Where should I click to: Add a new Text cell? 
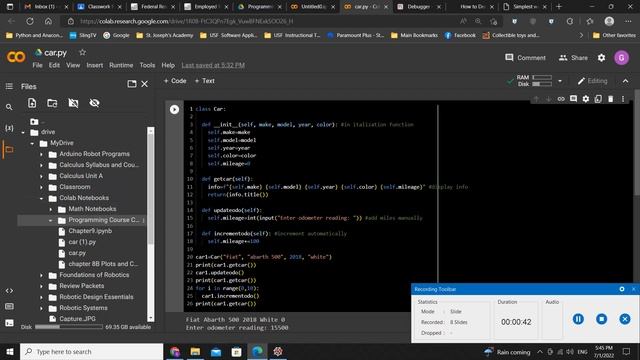[x=204, y=81]
